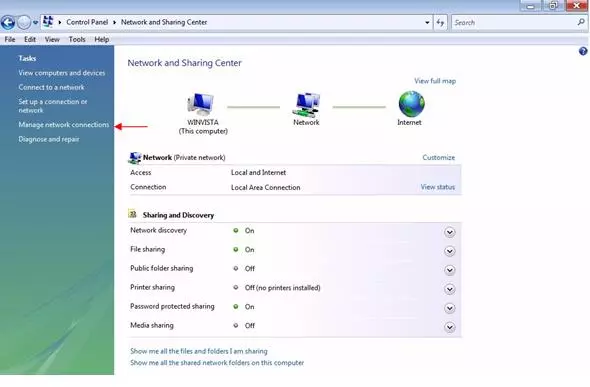Expand Password protected sharing chevron
The width and height of the screenshot is (590, 387).
pyautogui.click(x=450, y=308)
